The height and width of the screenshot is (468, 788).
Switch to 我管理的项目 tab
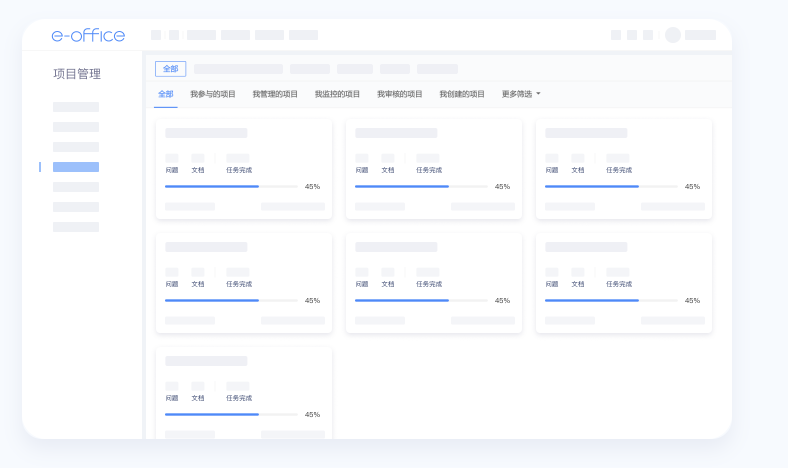point(275,94)
